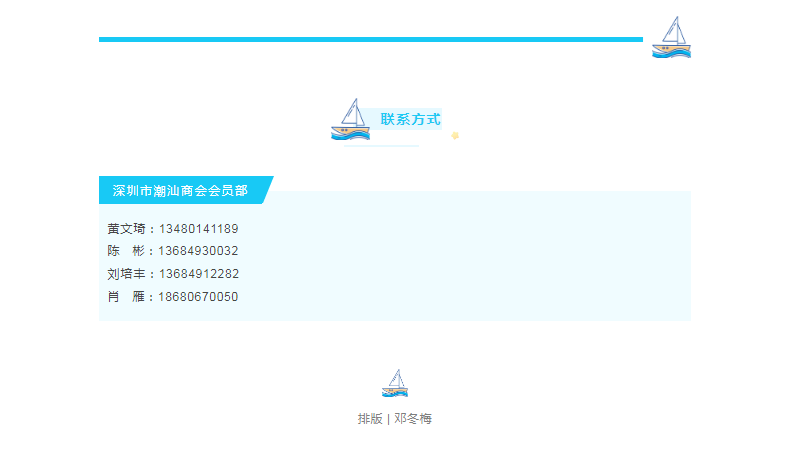Viewport: 800px width, 455px height.
Task: Click the name 邓冬梅 in the footer
Action: coord(413,419)
